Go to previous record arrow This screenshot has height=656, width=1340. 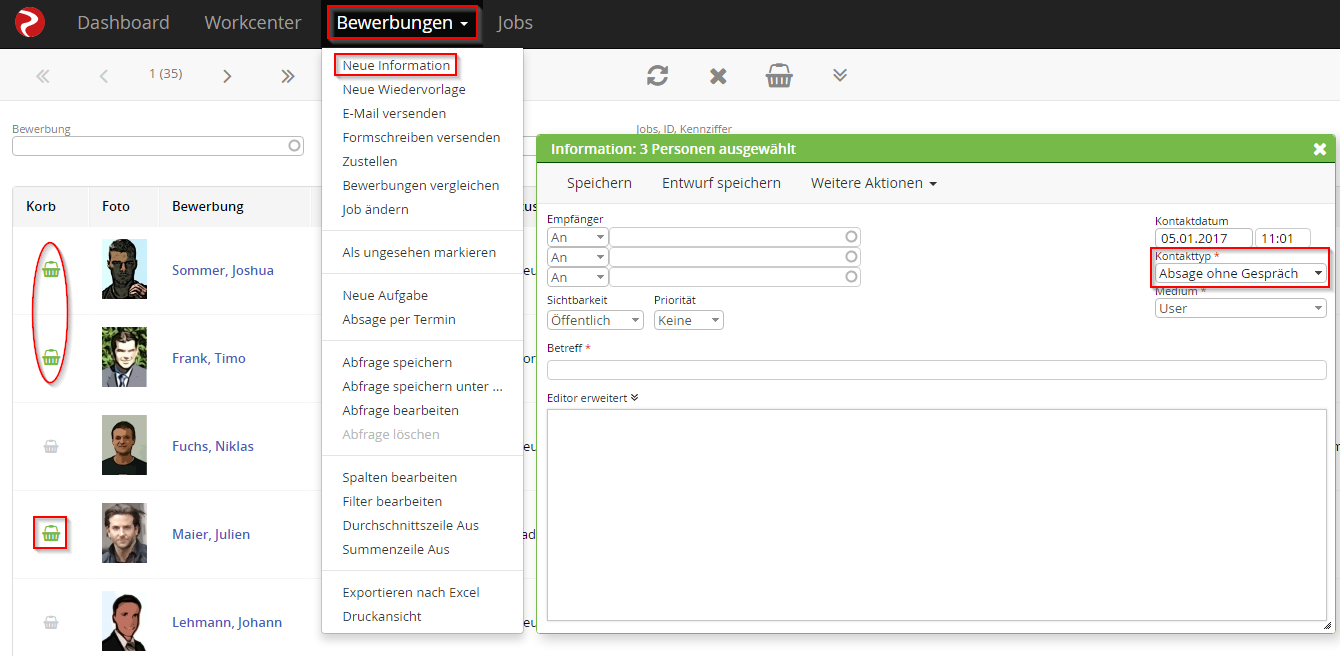[103, 76]
